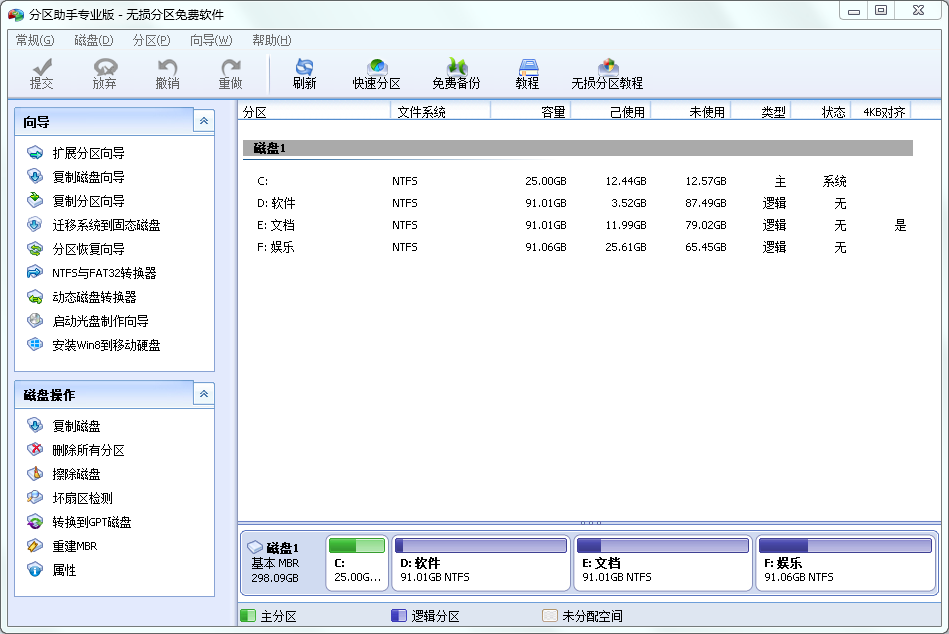Open the 磁盘(D) menu
Screen dimensions: 949x634
coord(93,40)
